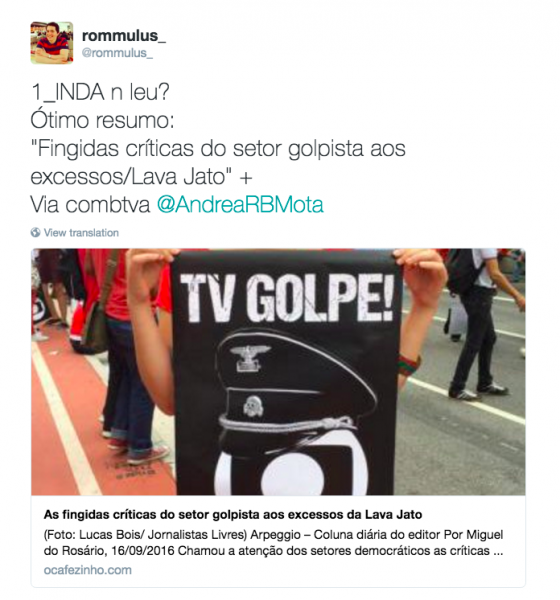Screen dimensions: 560x600
Task: Click View translation text
Action: click(81, 233)
